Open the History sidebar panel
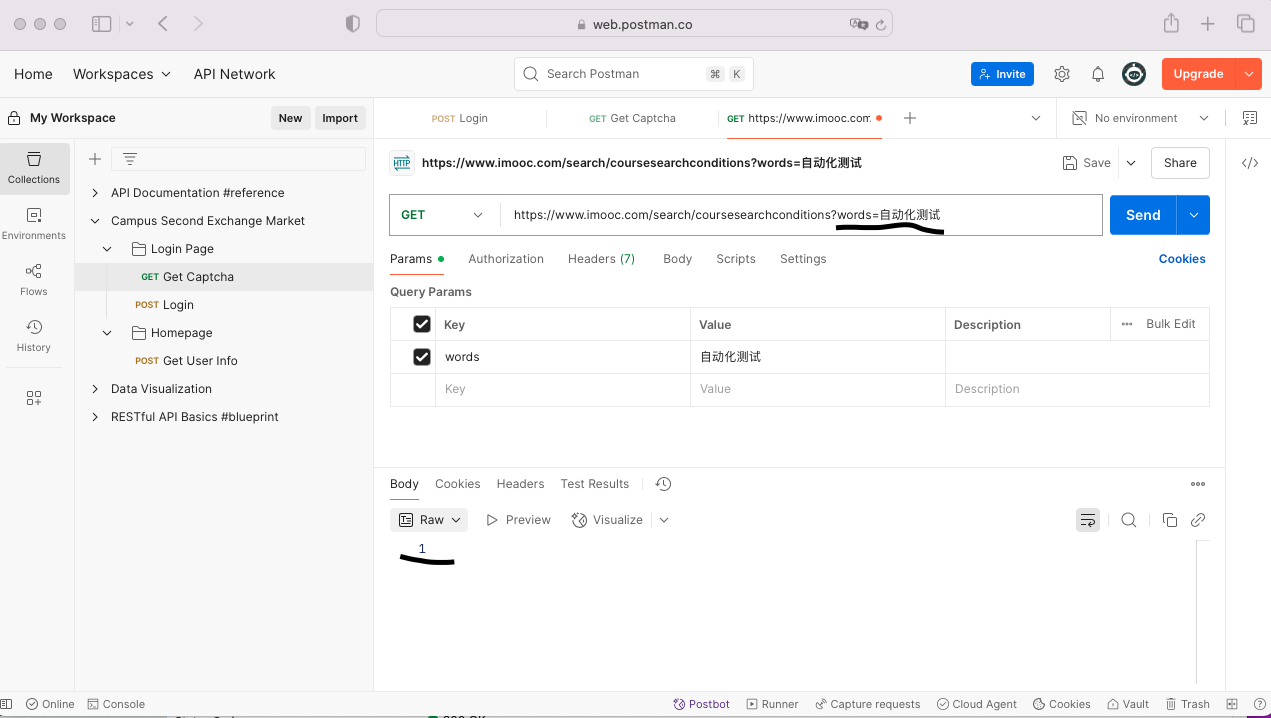Image resolution: width=1271 pixels, height=718 pixels. [x=34, y=335]
